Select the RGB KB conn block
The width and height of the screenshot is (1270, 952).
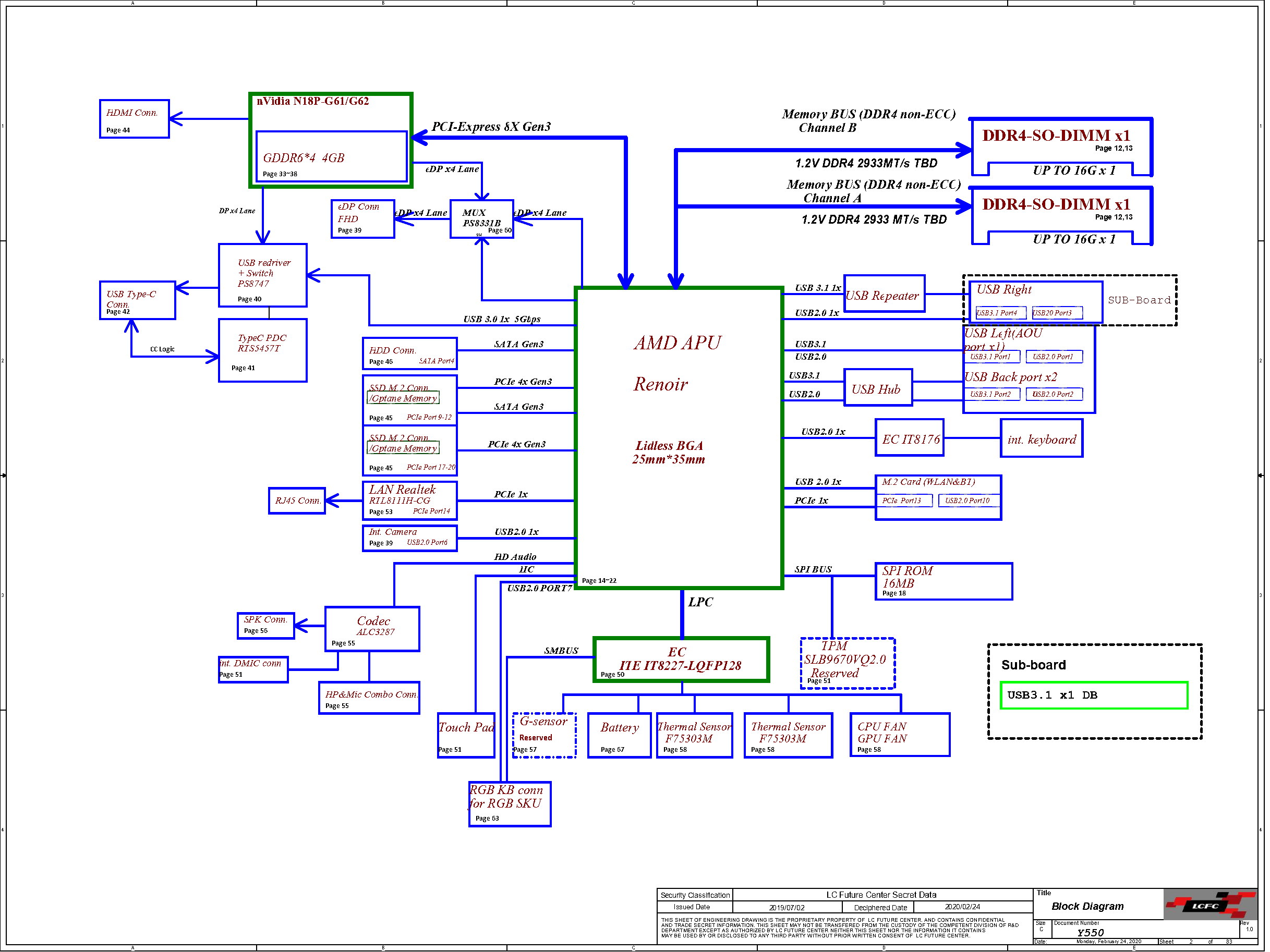click(x=510, y=804)
